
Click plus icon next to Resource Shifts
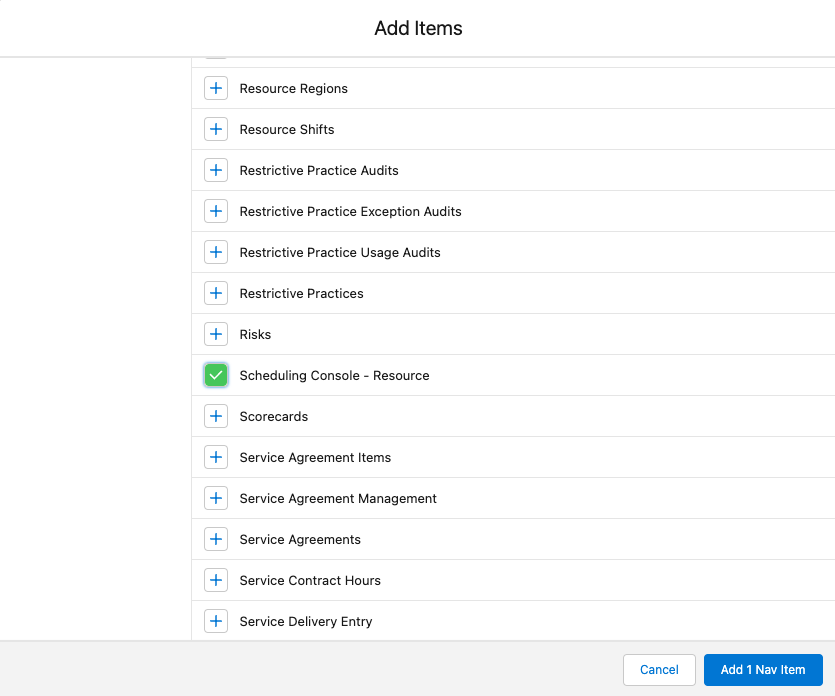point(216,129)
